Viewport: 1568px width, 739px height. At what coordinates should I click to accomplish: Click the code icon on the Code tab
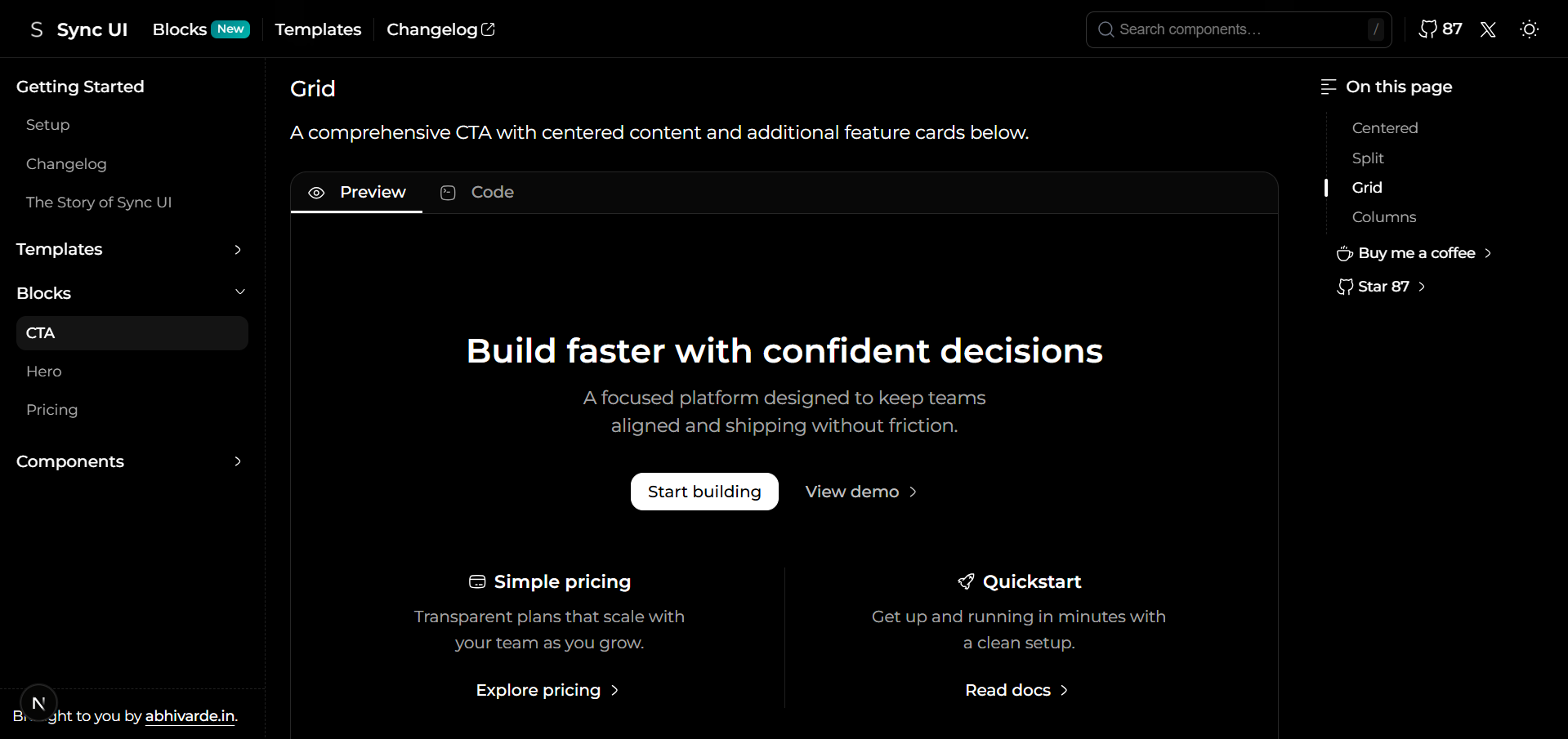click(x=448, y=193)
